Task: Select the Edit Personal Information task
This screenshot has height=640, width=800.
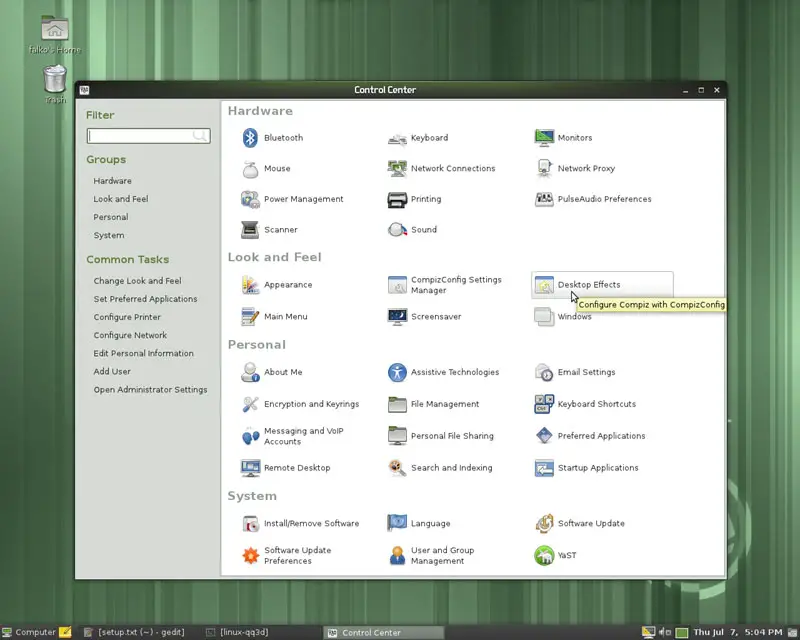Action: click(143, 353)
